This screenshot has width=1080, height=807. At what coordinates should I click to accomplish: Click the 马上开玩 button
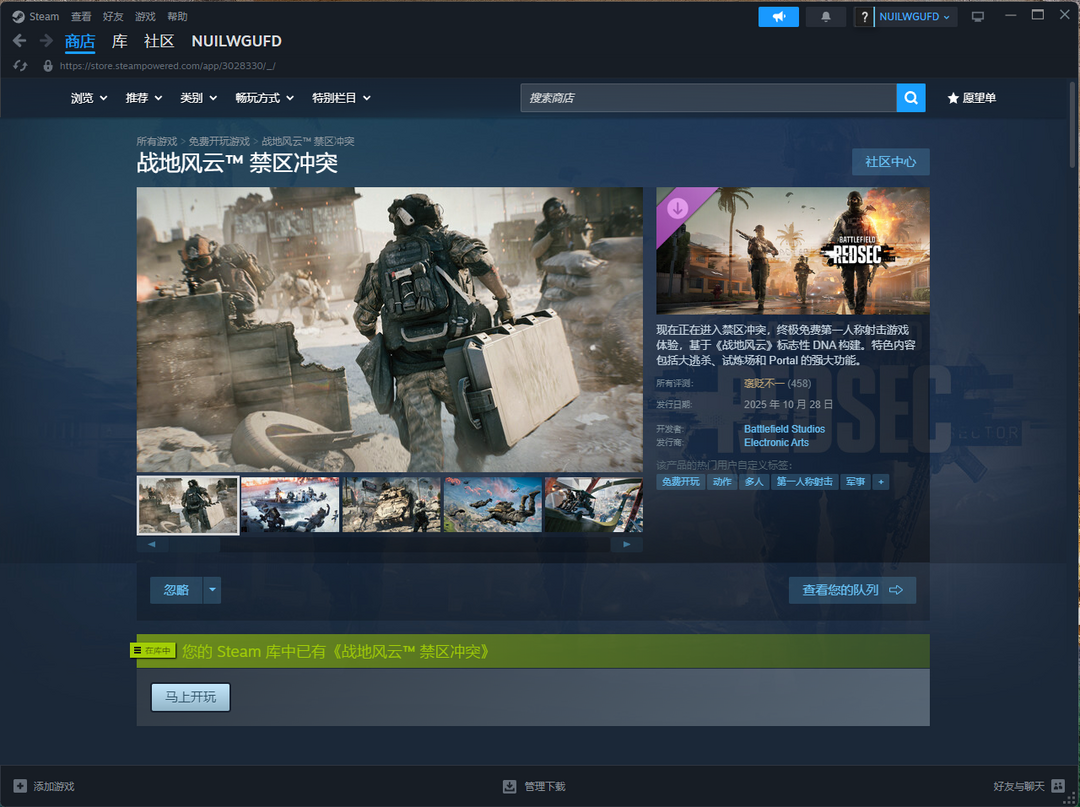tap(190, 697)
